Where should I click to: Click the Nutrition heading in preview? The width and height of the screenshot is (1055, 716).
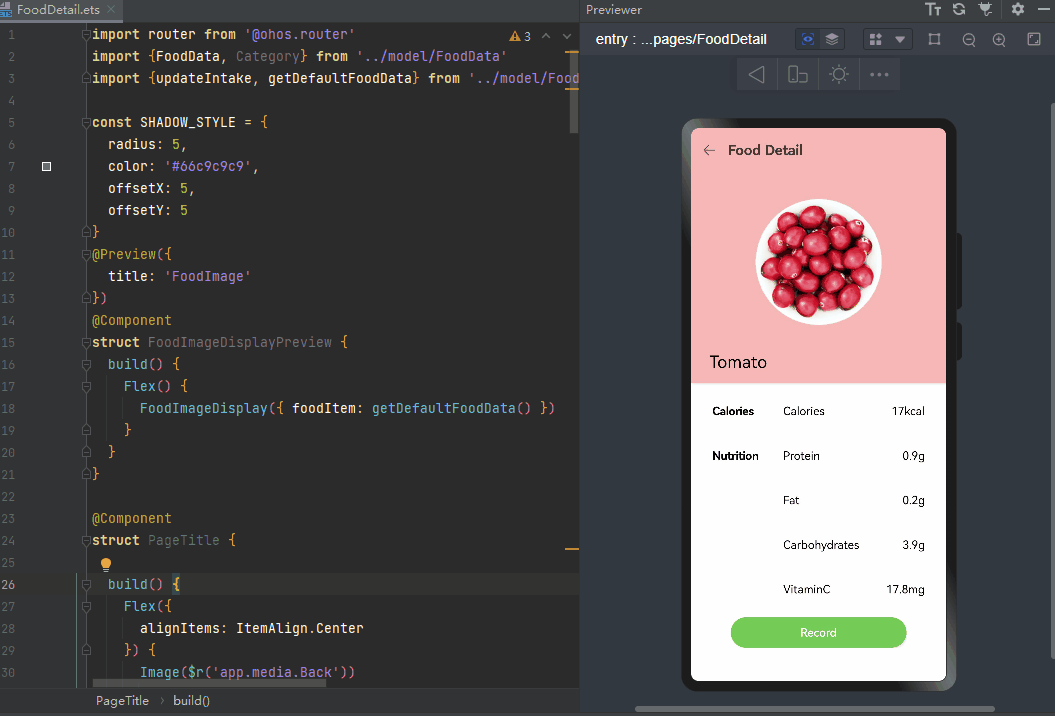point(735,456)
